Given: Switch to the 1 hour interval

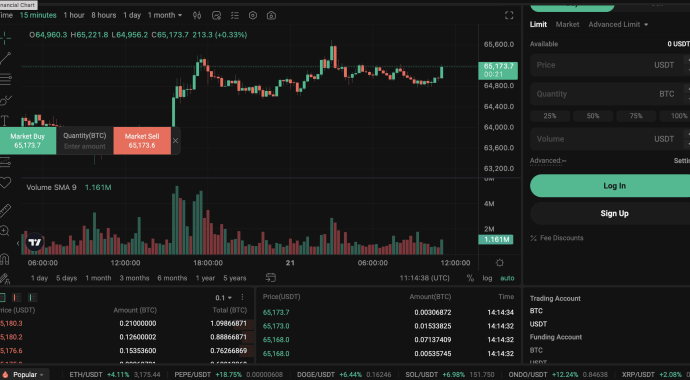Looking at the screenshot, I should click(74, 15).
